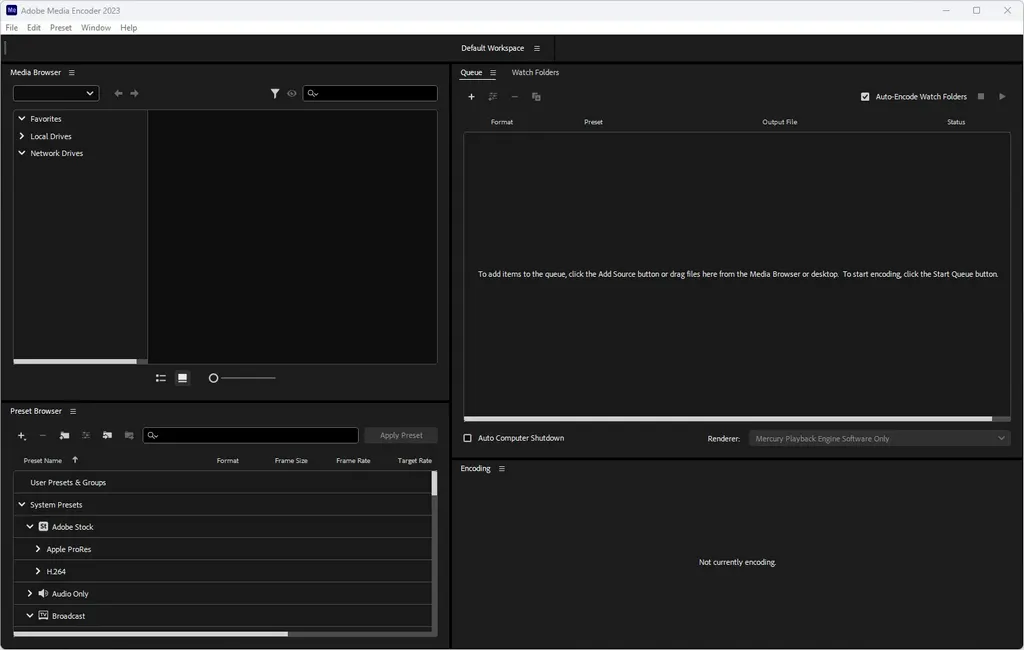The height and width of the screenshot is (650, 1024).
Task: Expand the Apple ProRes preset folder
Action: (38, 549)
